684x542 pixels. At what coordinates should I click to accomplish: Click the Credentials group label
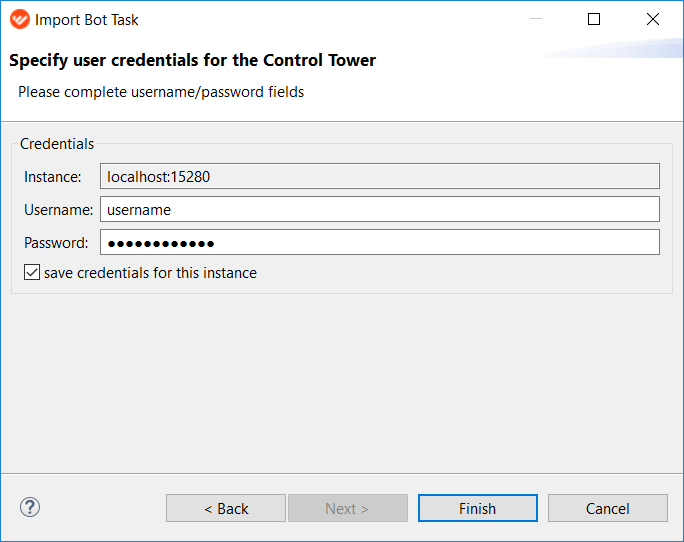(57, 144)
